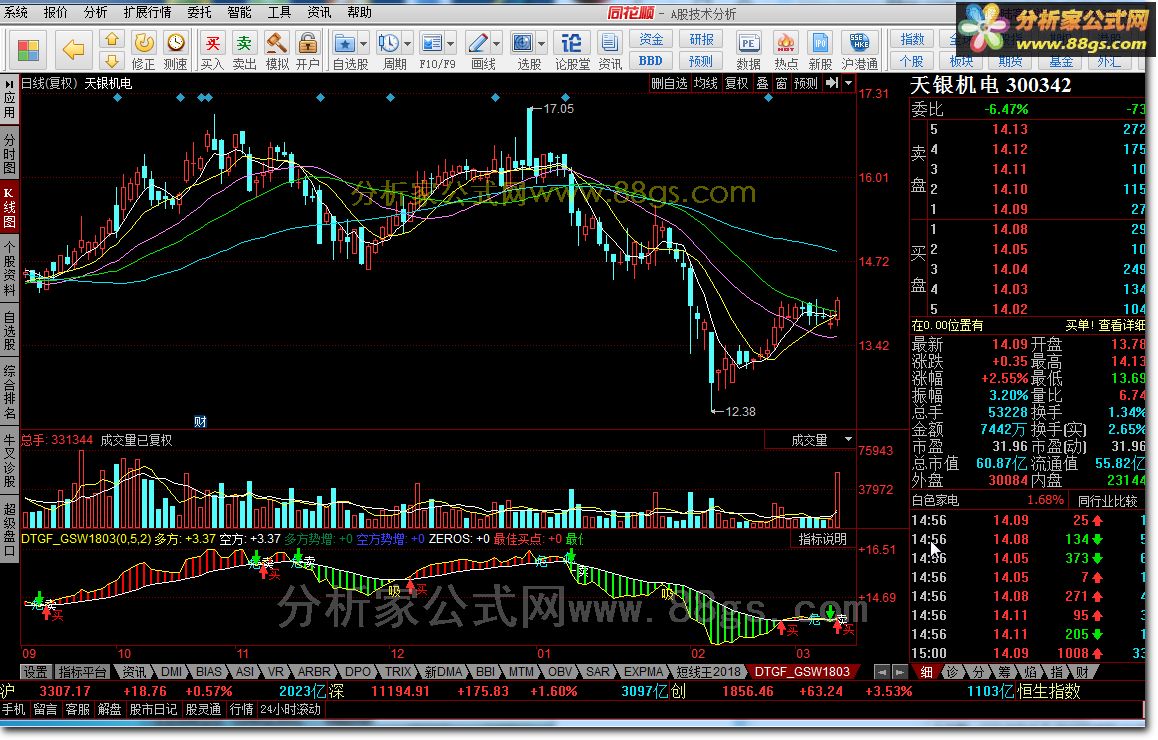
Task: Select K线图 in the left sidebar
Action: [10, 208]
